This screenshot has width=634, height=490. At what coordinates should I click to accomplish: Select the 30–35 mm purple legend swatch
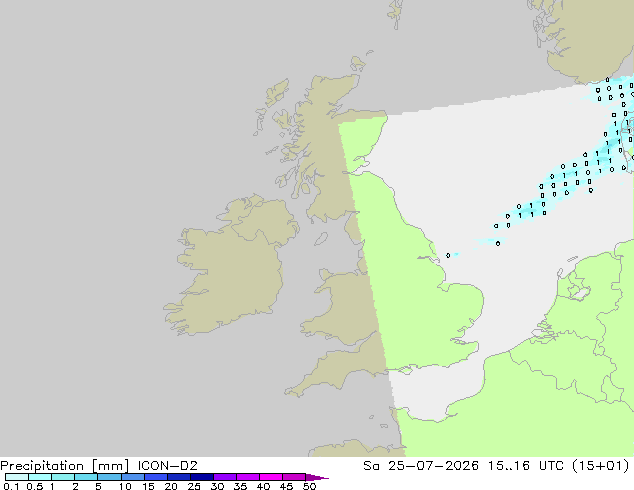click(225, 477)
